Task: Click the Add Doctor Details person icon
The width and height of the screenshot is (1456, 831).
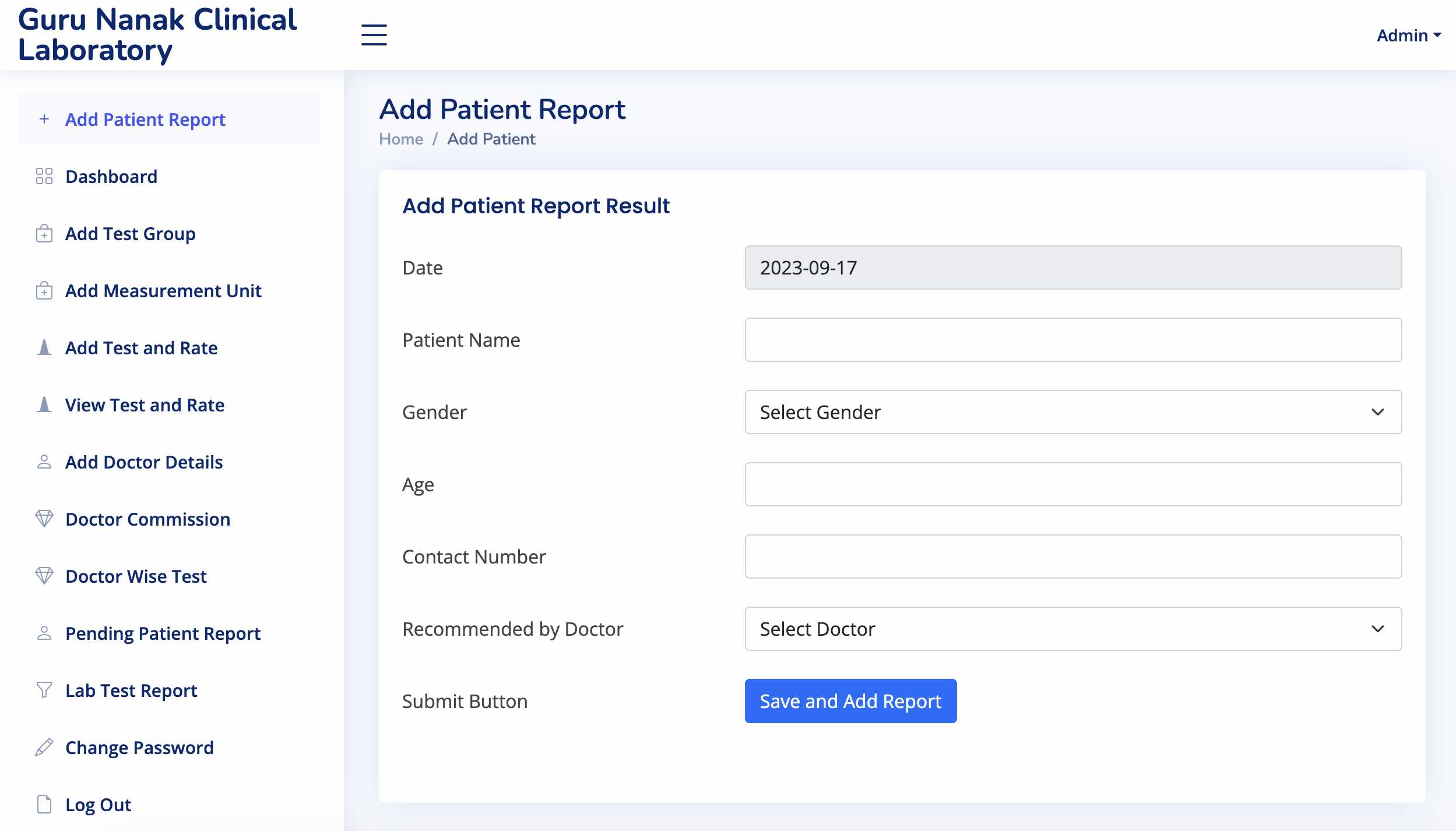Action: click(44, 462)
